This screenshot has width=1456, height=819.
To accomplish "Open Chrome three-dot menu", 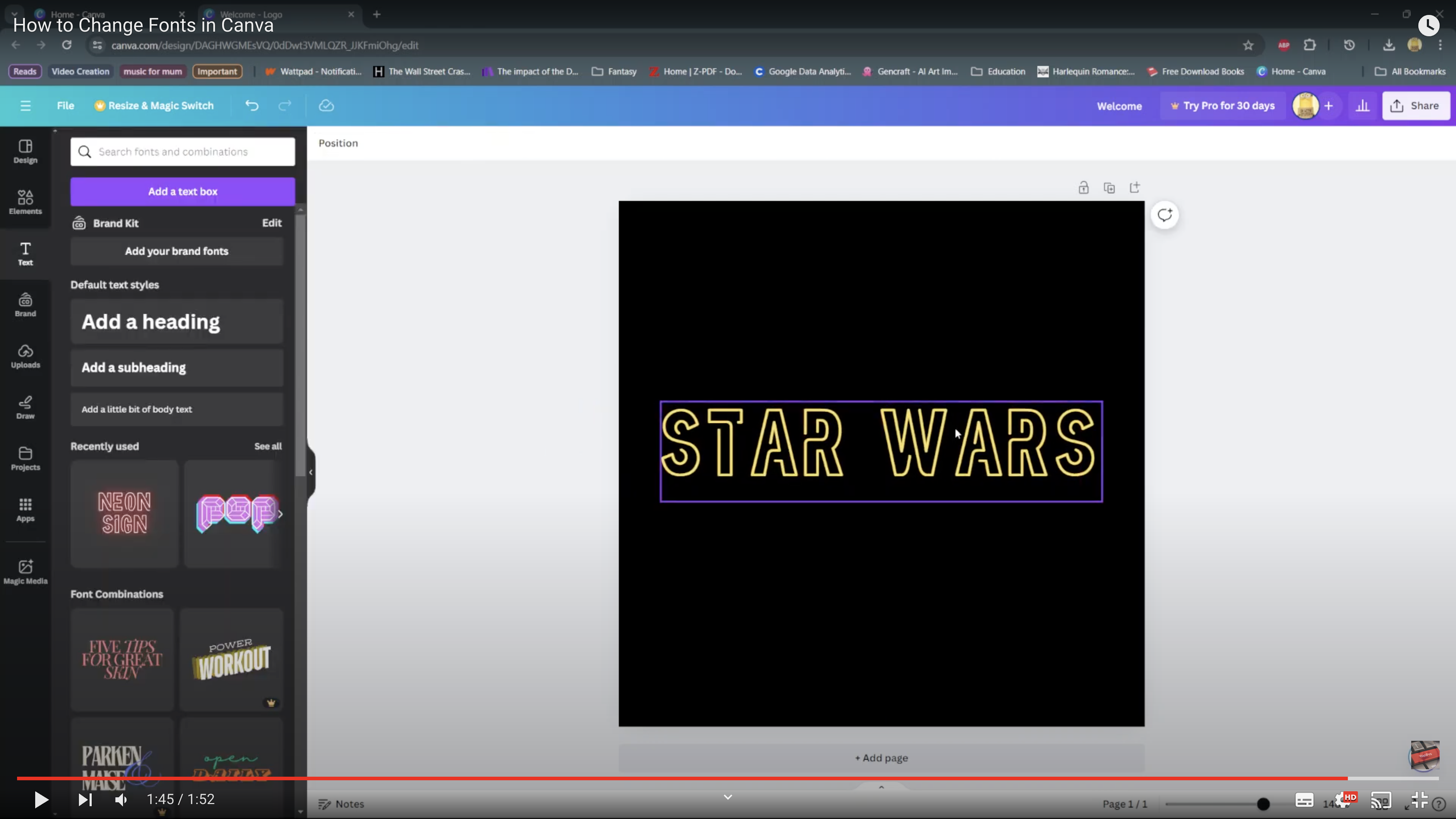I will pos(1440,45).
